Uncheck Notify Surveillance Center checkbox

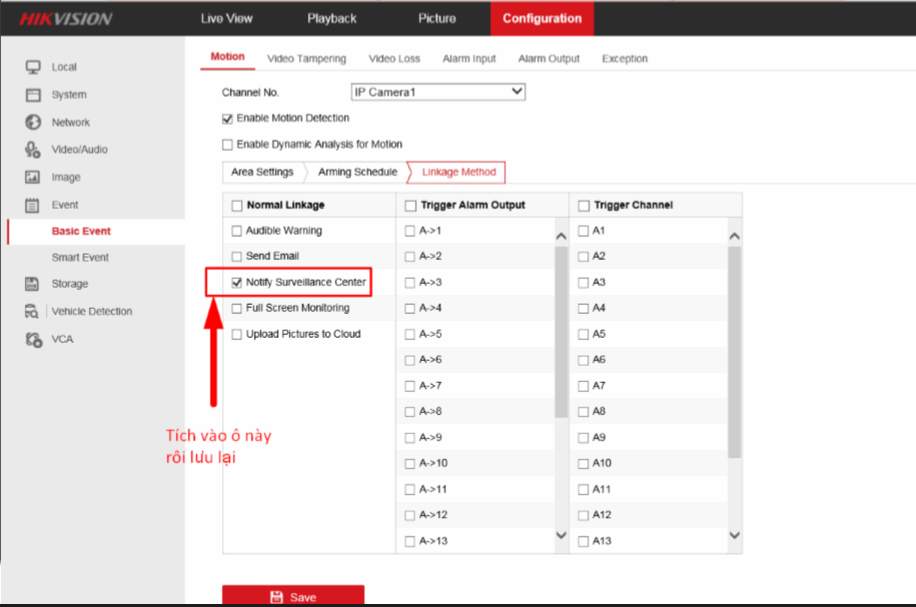[237, 283]
